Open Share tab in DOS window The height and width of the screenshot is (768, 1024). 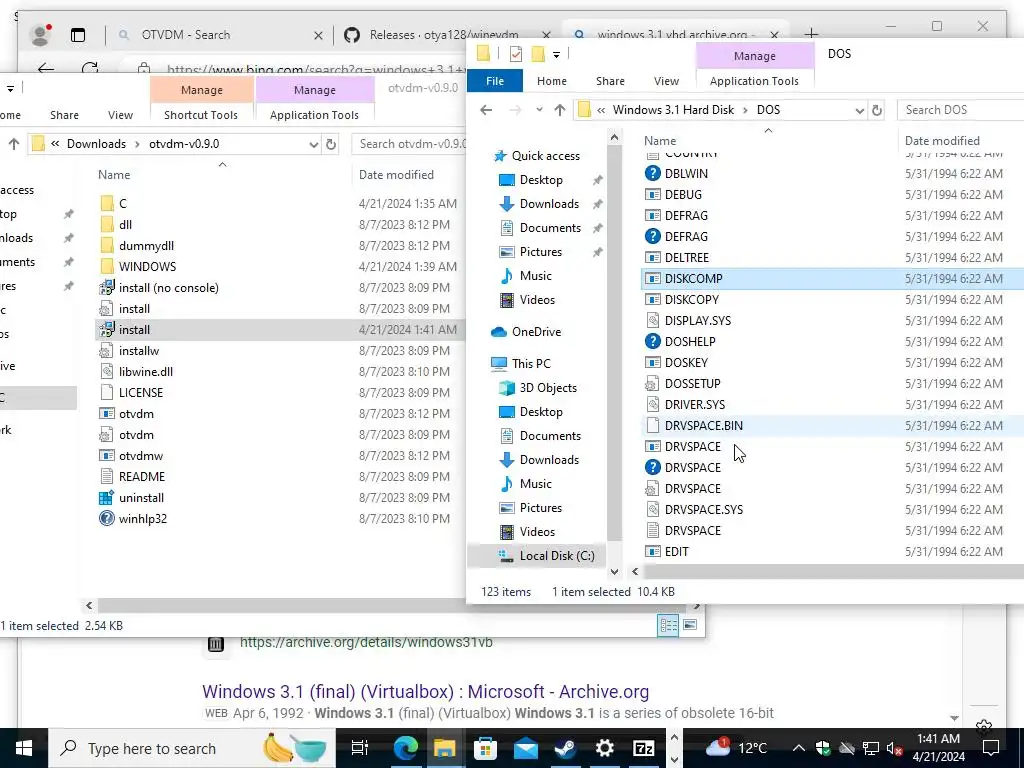point(610,81)
